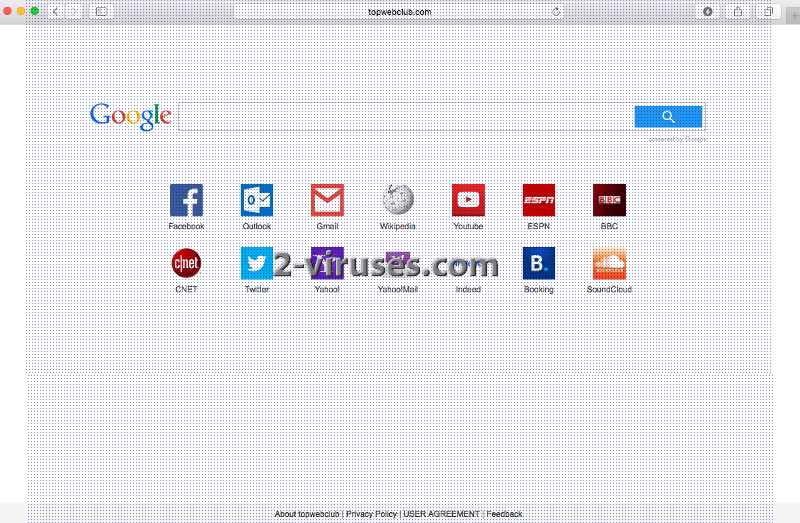Click the Google logo
Screen dimensions: 800x523
pos(131,116)
